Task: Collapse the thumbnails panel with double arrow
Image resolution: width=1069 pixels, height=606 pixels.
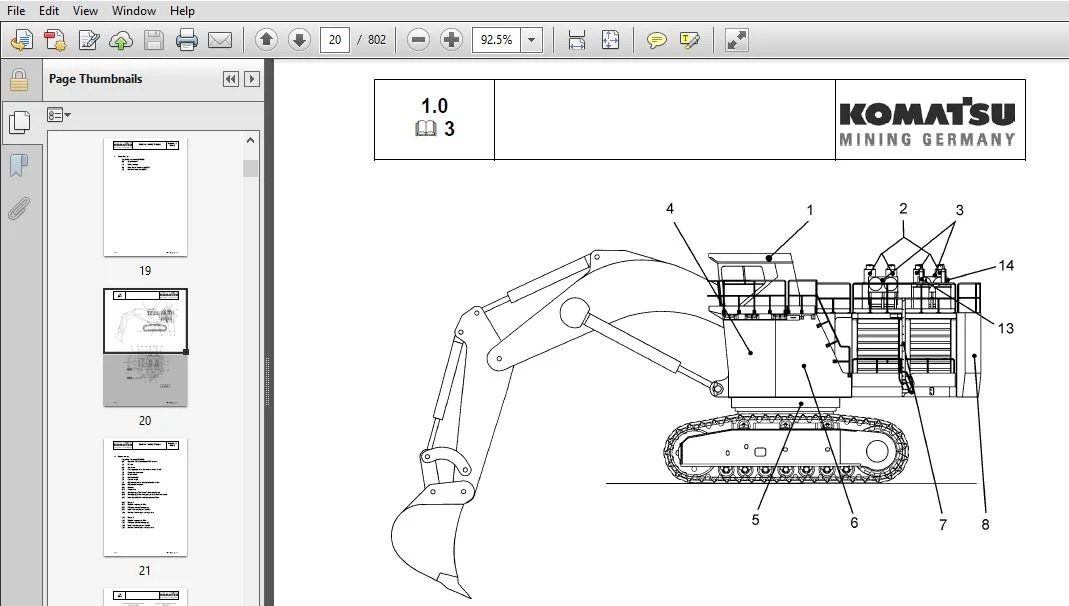Action: tap(231, 79)
